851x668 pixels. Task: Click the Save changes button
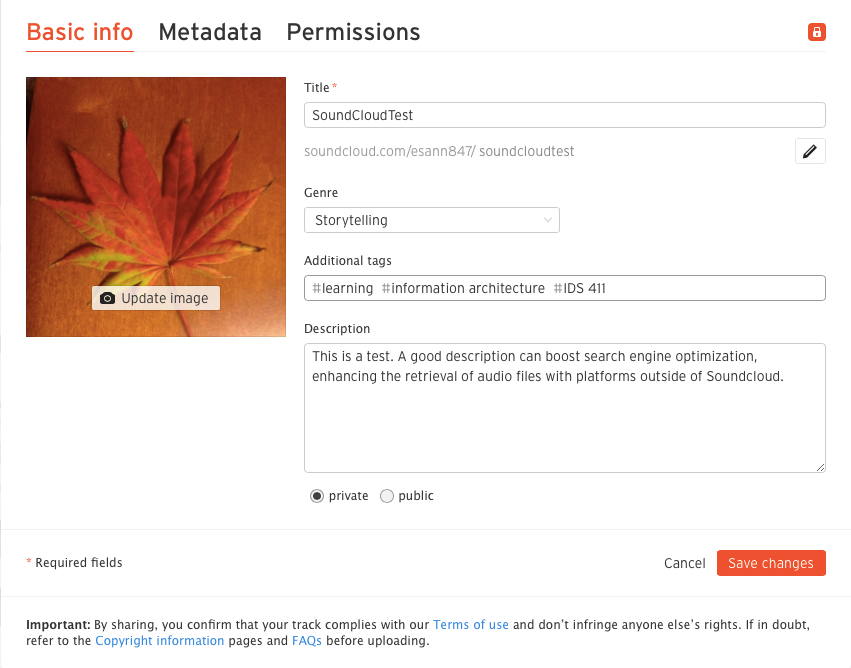[770, 563]
